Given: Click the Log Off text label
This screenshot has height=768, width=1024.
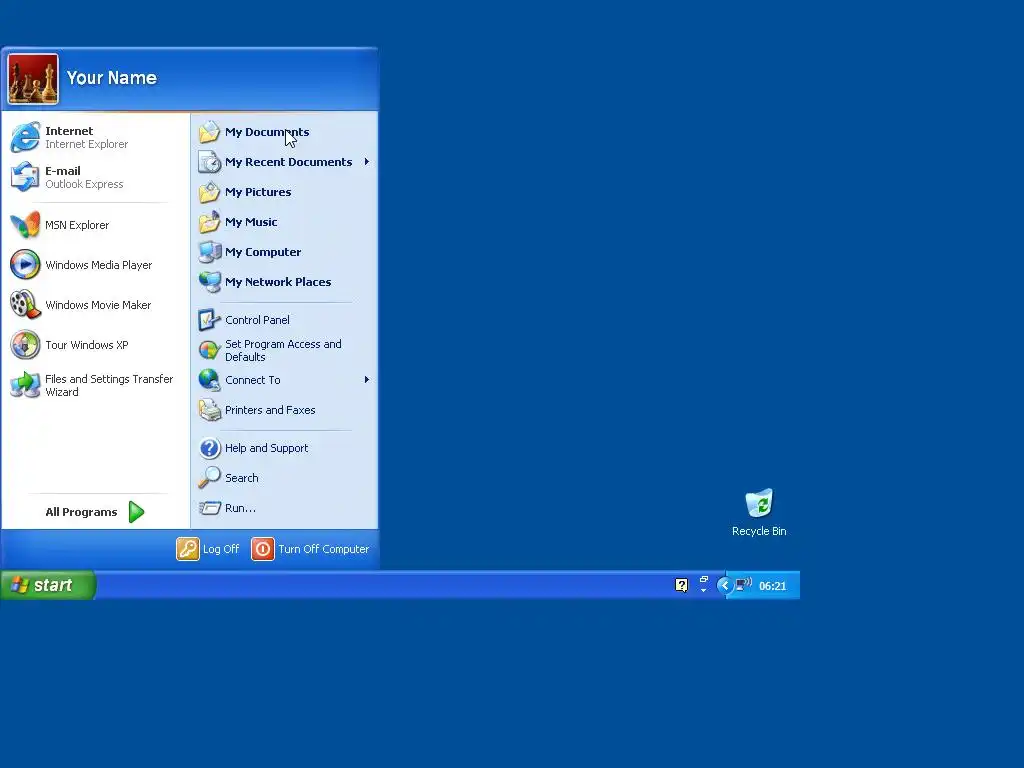Looking at the screenshot, I should coord(221,549).
